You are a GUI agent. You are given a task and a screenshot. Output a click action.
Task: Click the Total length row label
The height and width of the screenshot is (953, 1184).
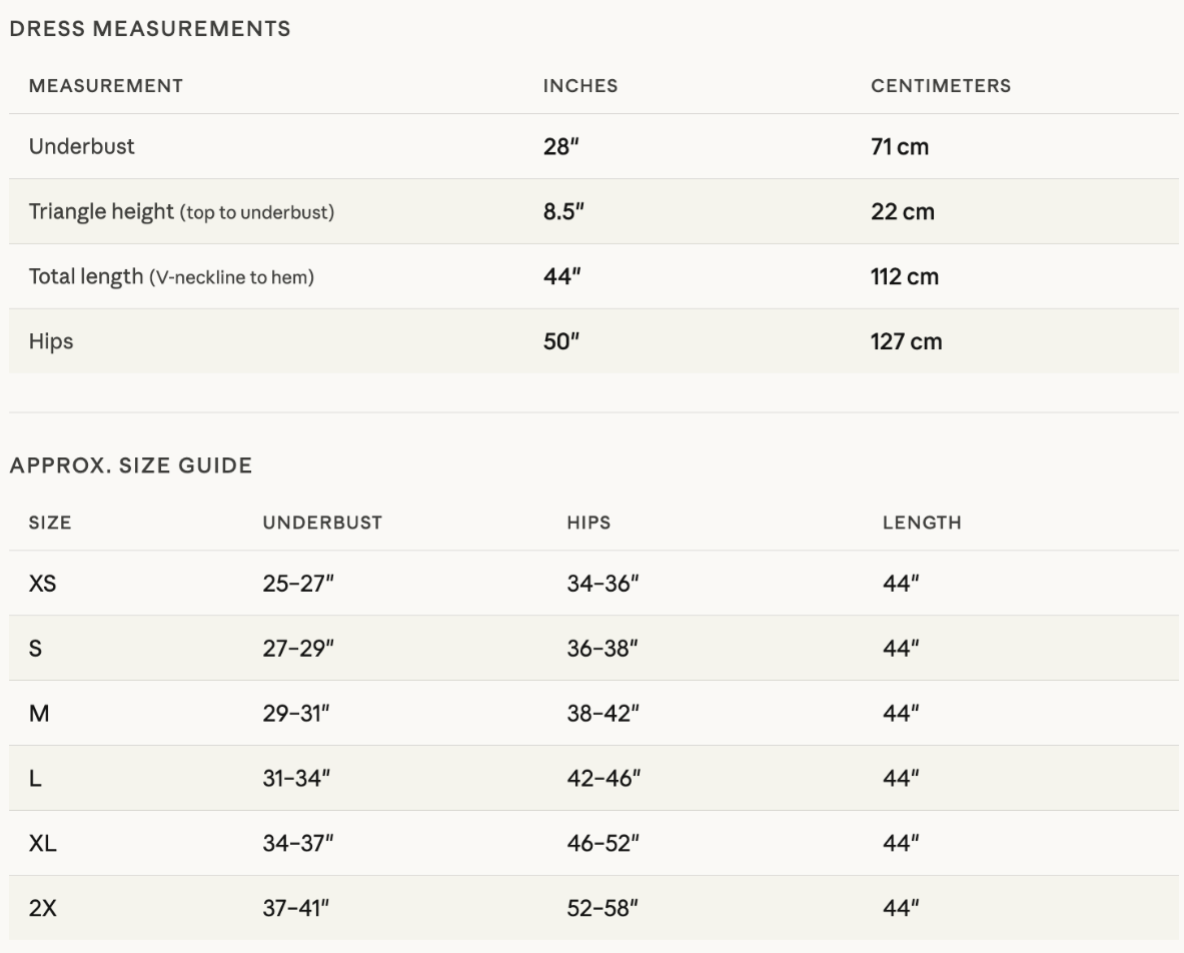click(171, 276)
